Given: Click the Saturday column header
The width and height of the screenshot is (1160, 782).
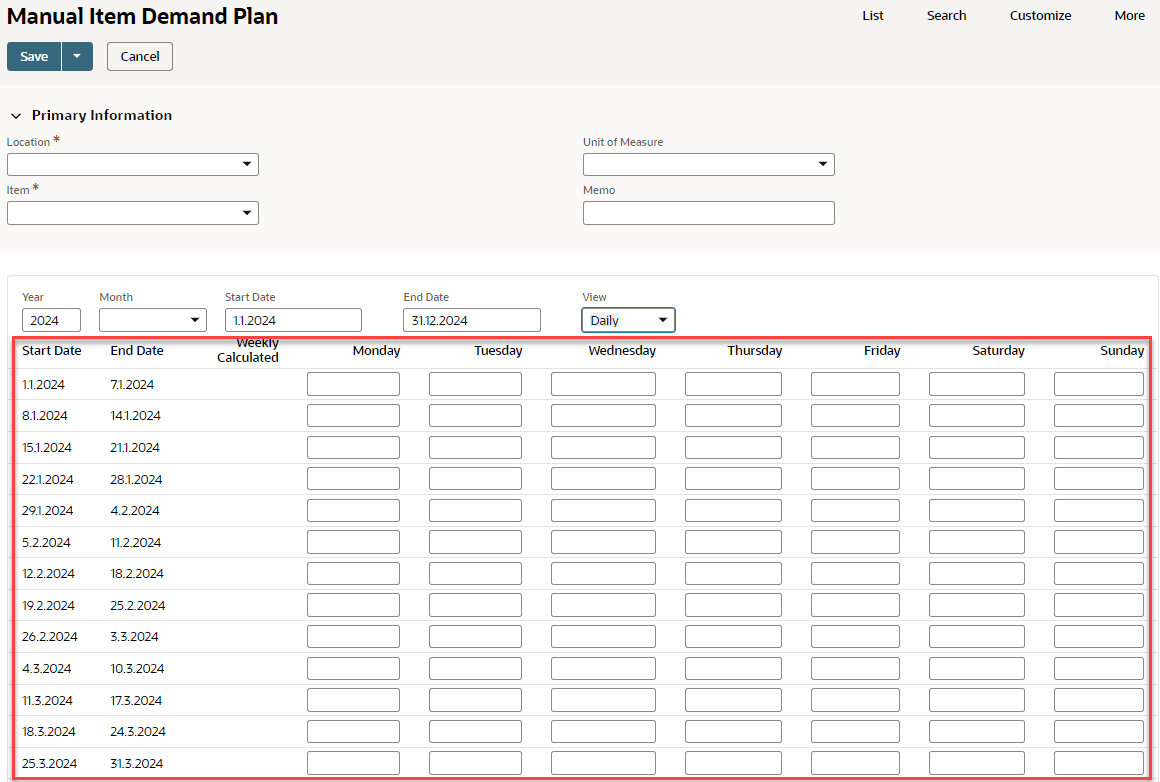Looking at the screenshot, I should coord(998,351).
